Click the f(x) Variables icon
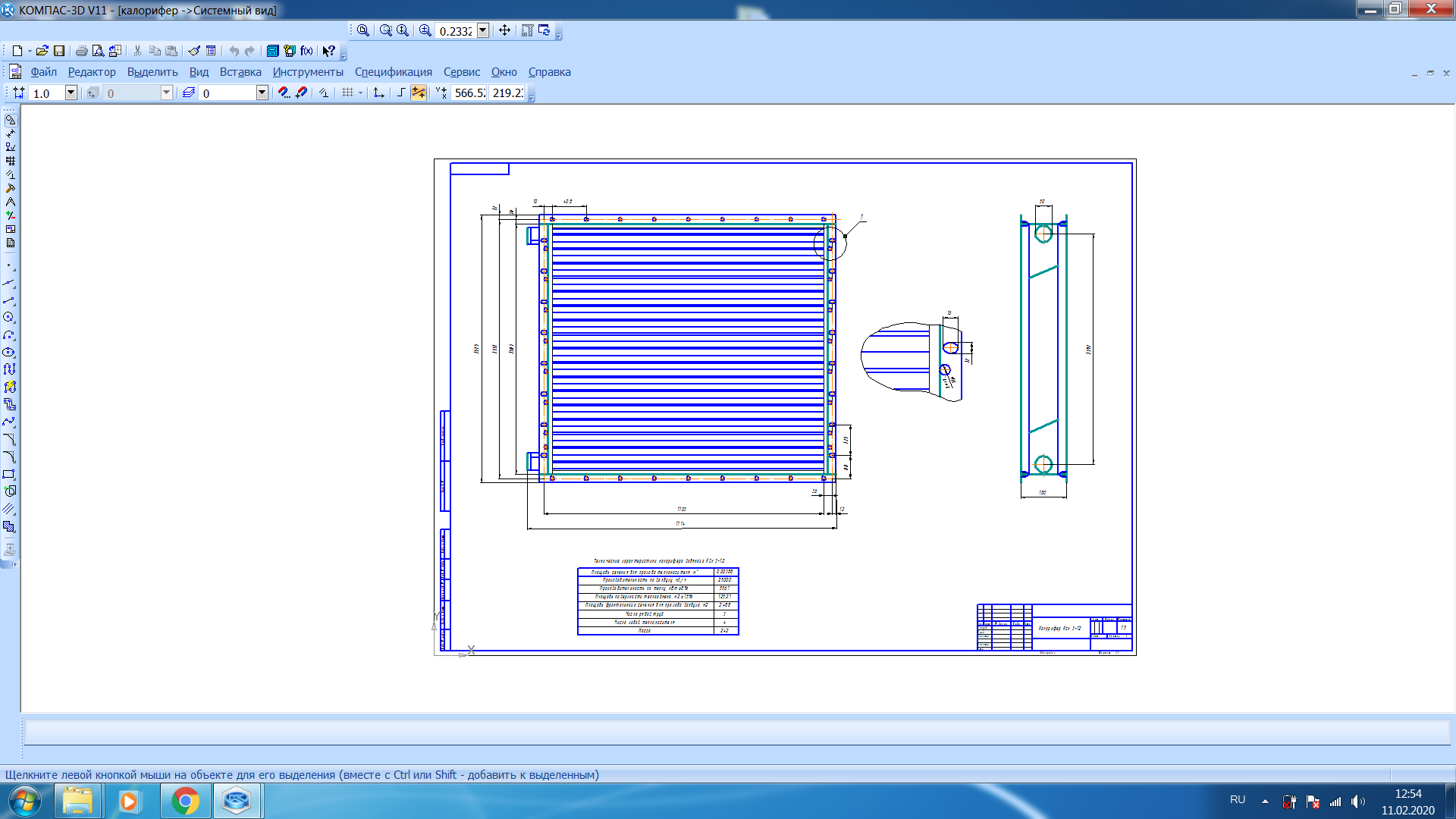The height and width of the screenshot is (819, 1456). click(x=306, y=51)
